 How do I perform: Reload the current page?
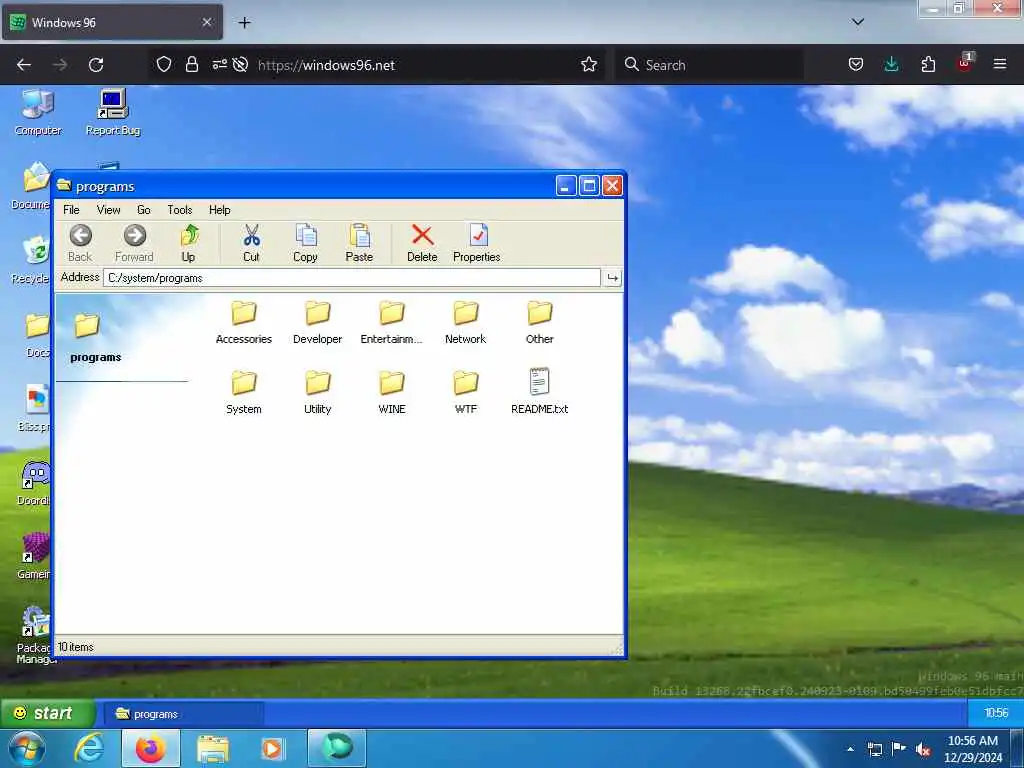(96, 65)
